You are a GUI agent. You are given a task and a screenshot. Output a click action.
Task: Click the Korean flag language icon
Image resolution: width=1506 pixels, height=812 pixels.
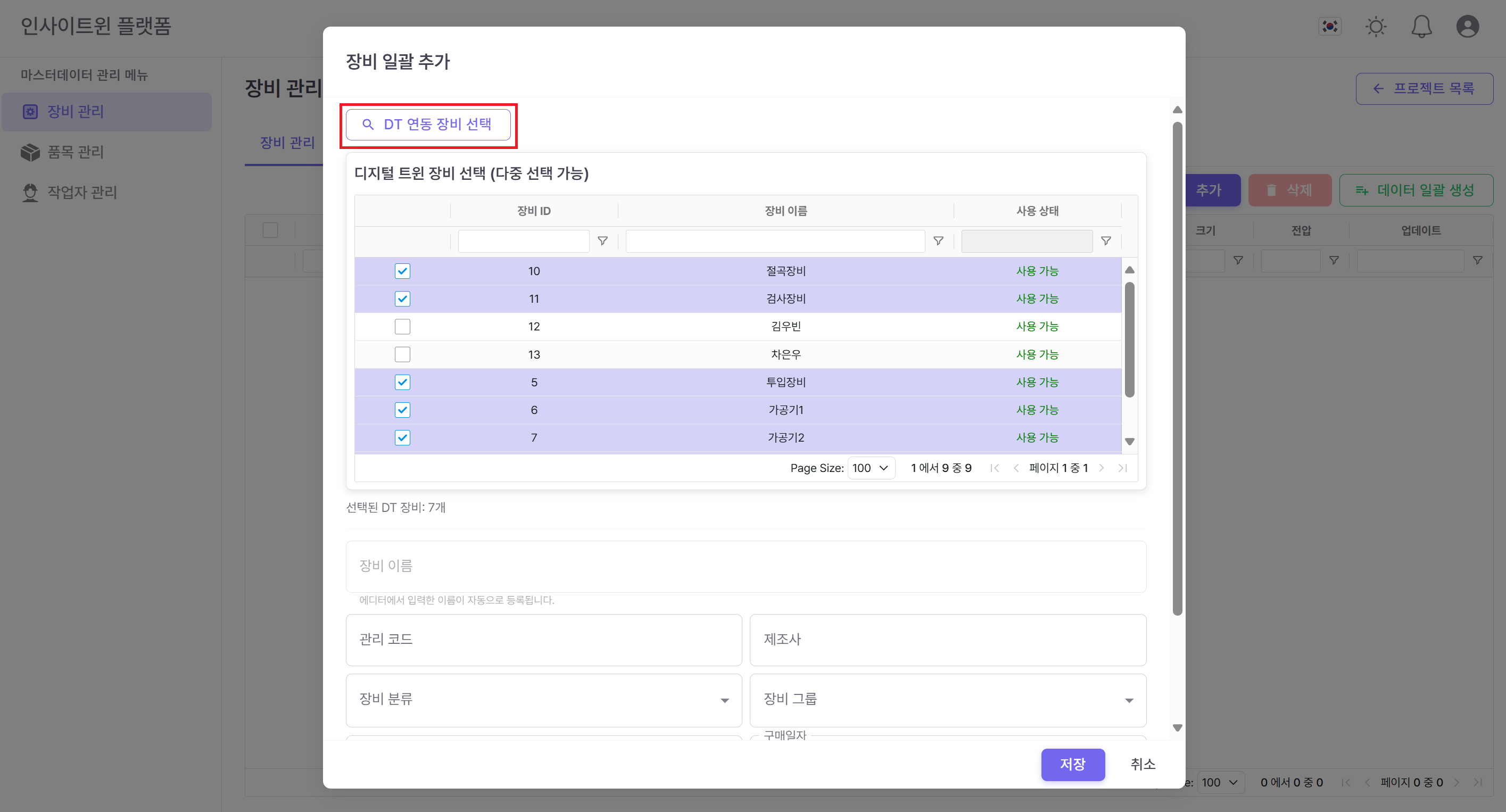[1330, 26]
